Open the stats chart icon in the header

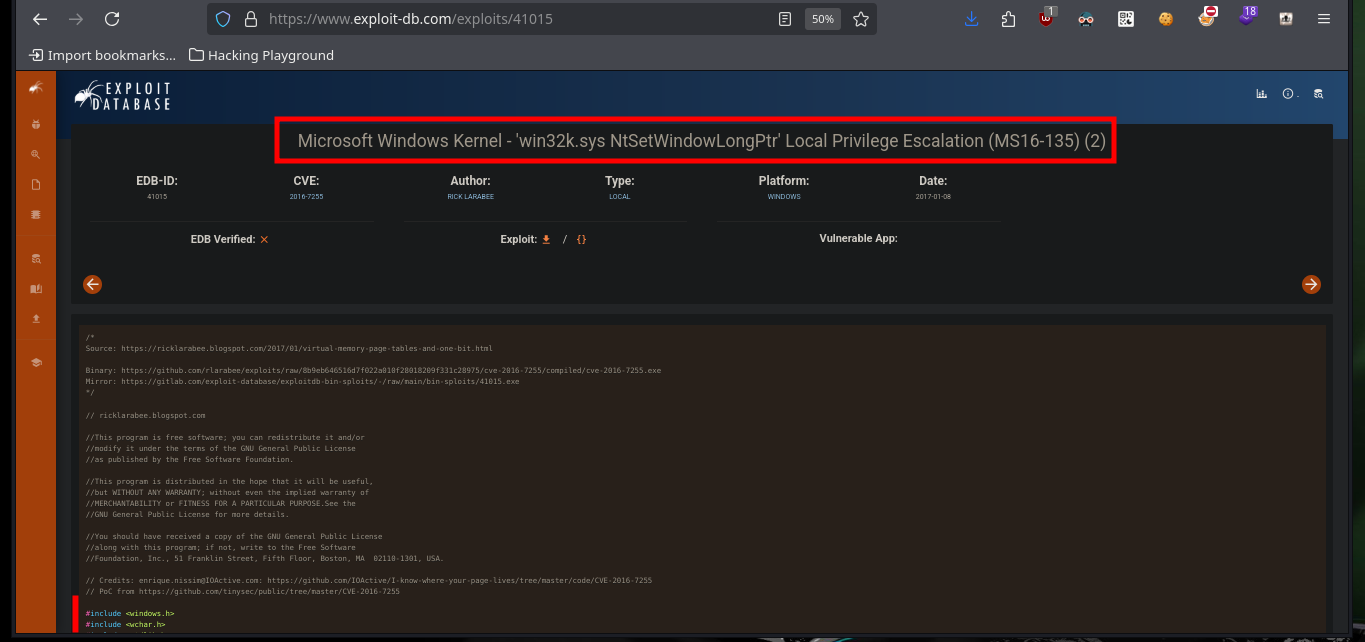pyautogui.click(x=1261, y=94)
